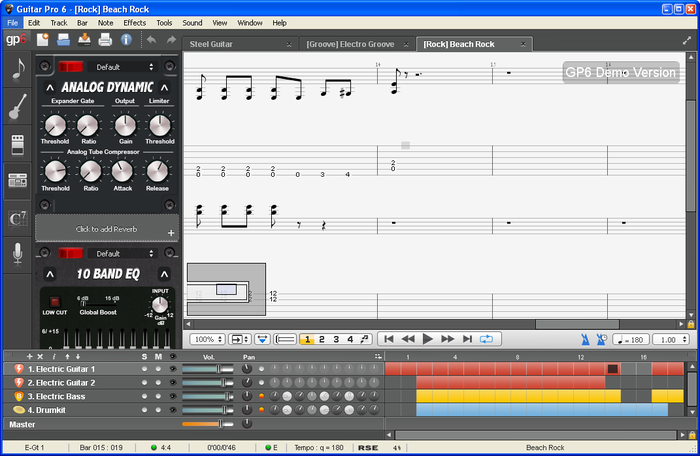Toggle loop playback button

[x=486, y=339]
